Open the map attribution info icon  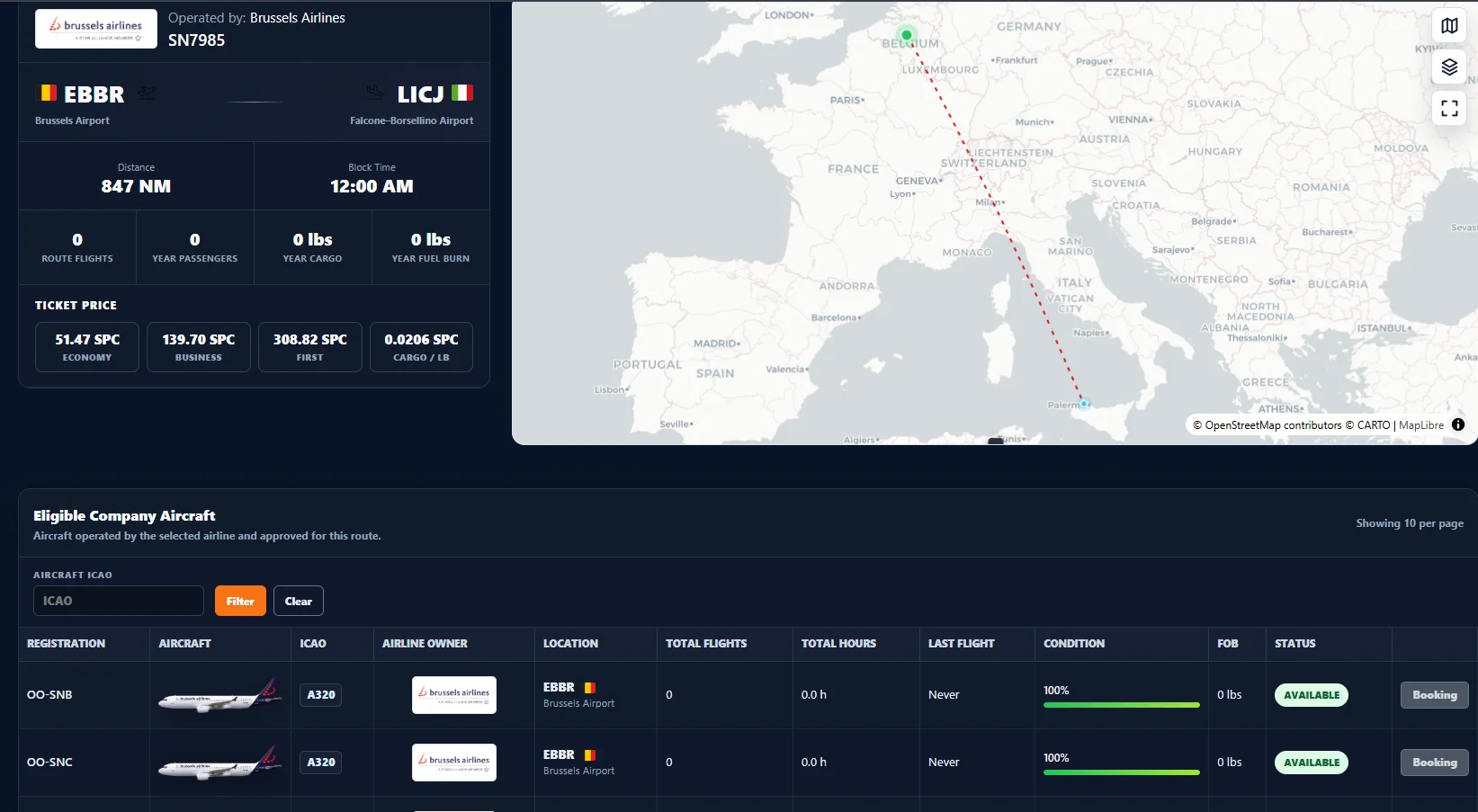point(1458,425)
